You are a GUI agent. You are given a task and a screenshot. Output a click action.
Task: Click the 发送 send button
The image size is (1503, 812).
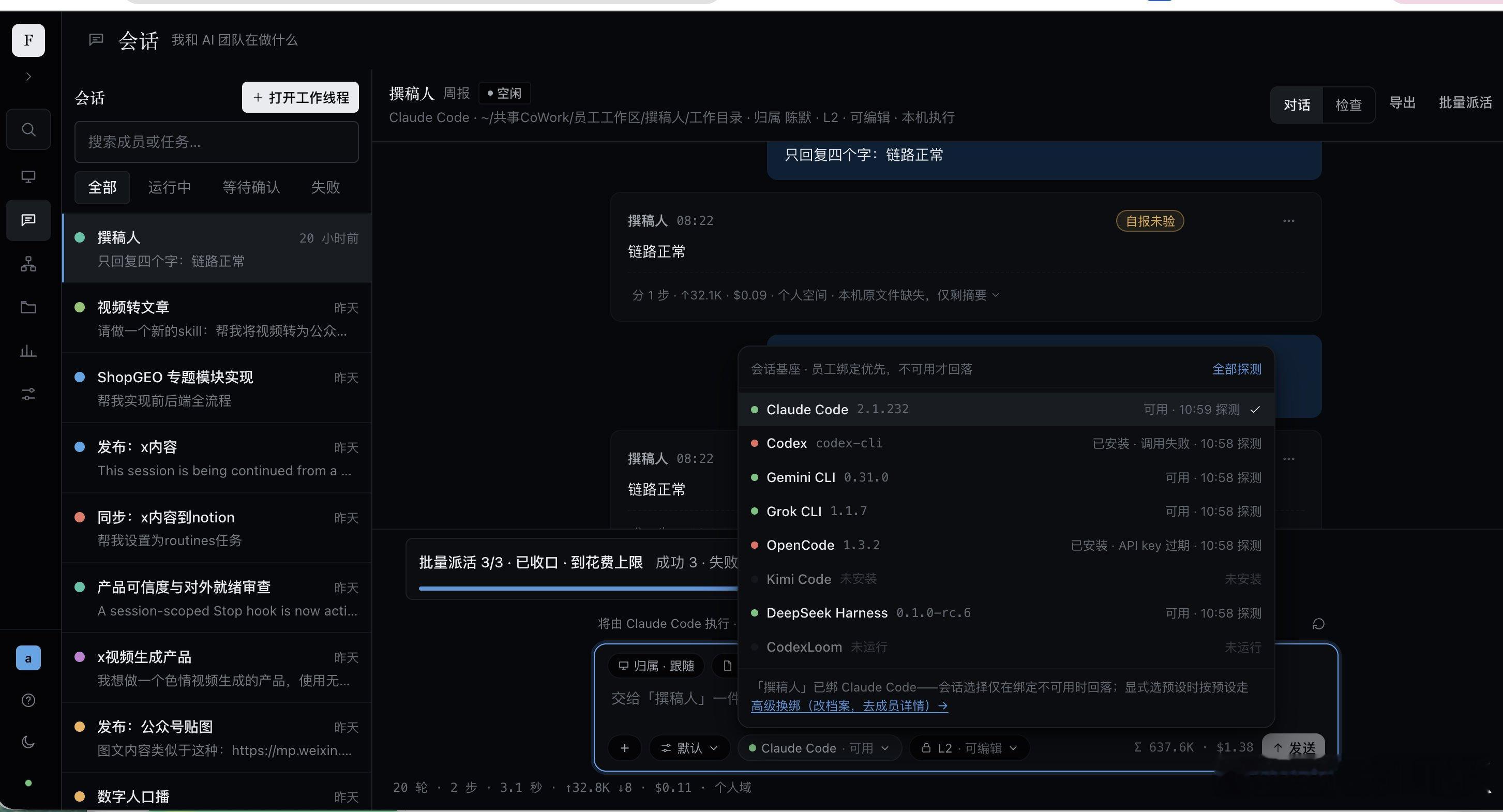point(1293,748)
